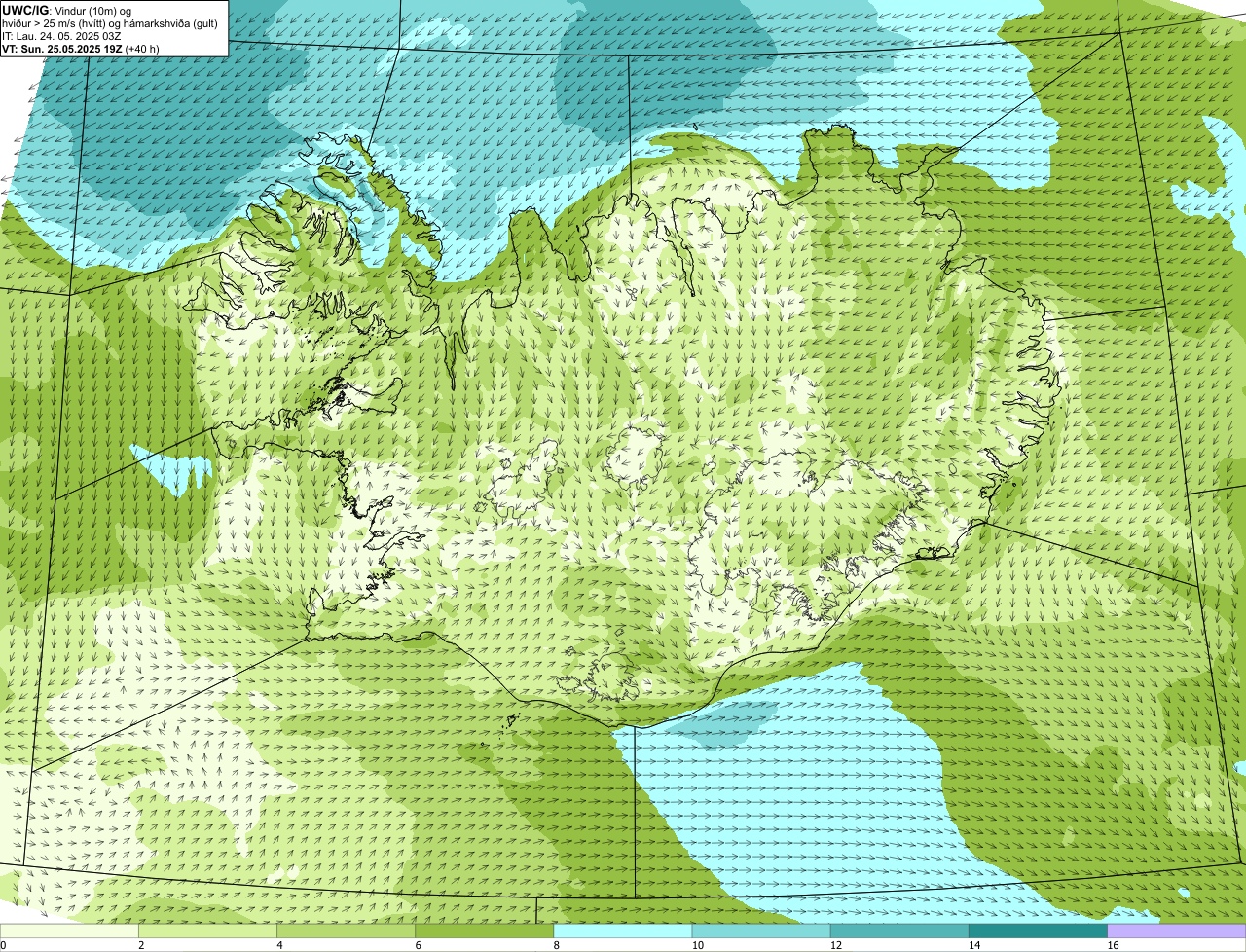Click the "10" label on the color scale
This screenshot has height=952, width=1246.
click(697, 945)
